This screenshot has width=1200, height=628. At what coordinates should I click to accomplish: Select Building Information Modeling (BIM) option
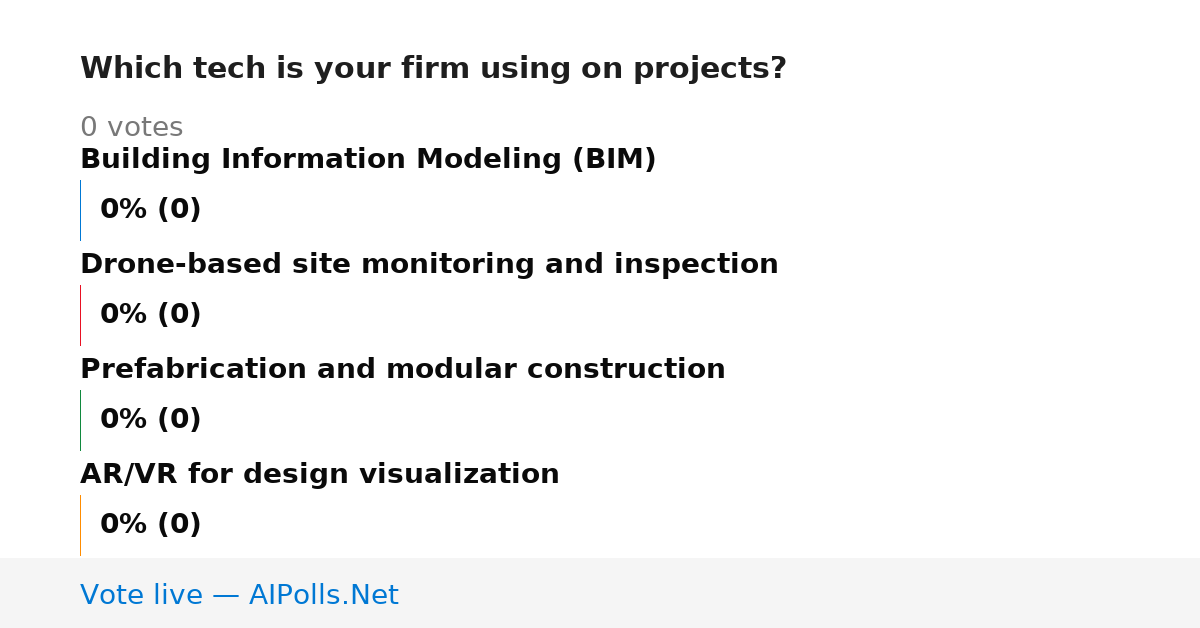[x=368, y=160]
